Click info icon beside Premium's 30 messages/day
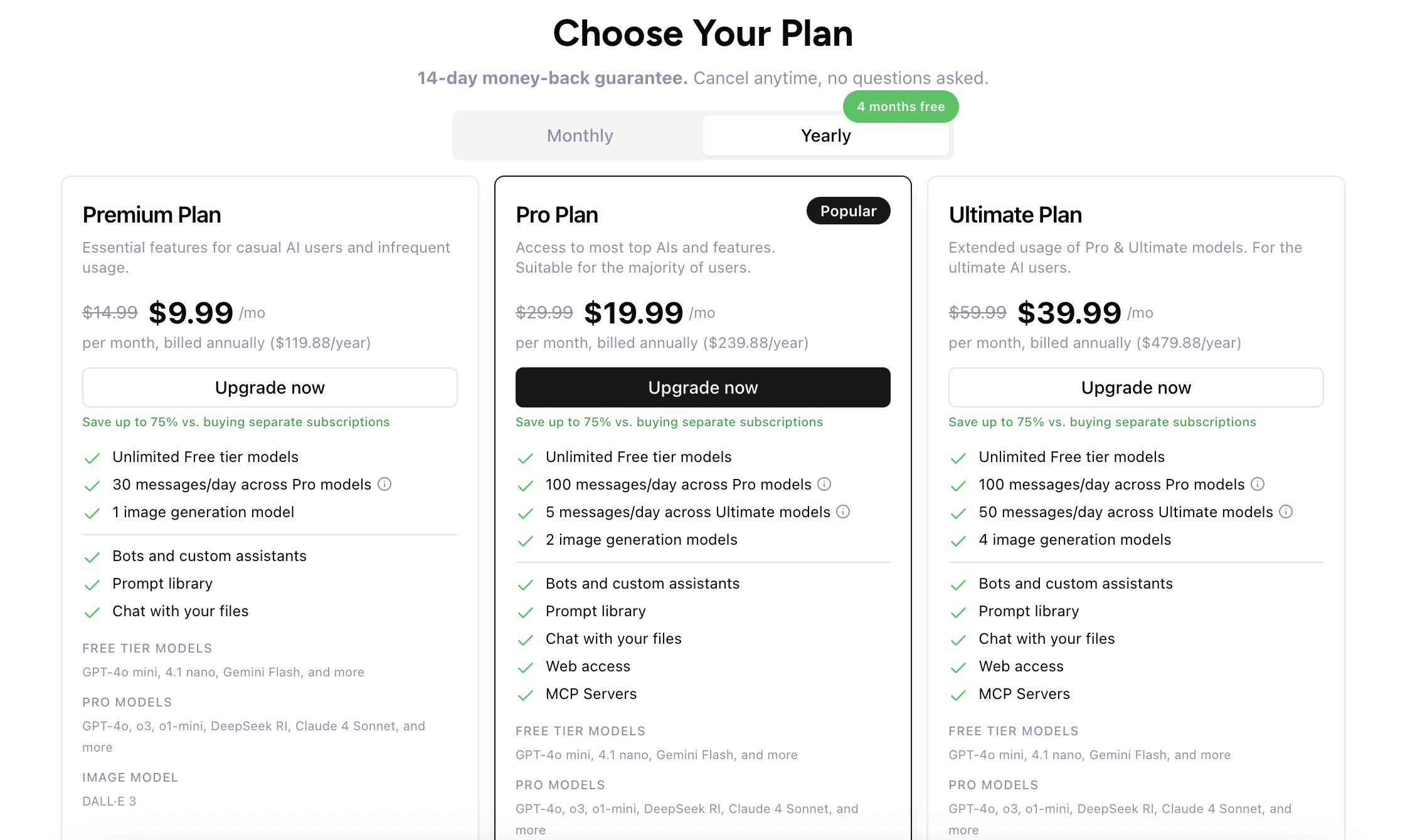Screen dimensions: 1410x840 tap(384, 484)
